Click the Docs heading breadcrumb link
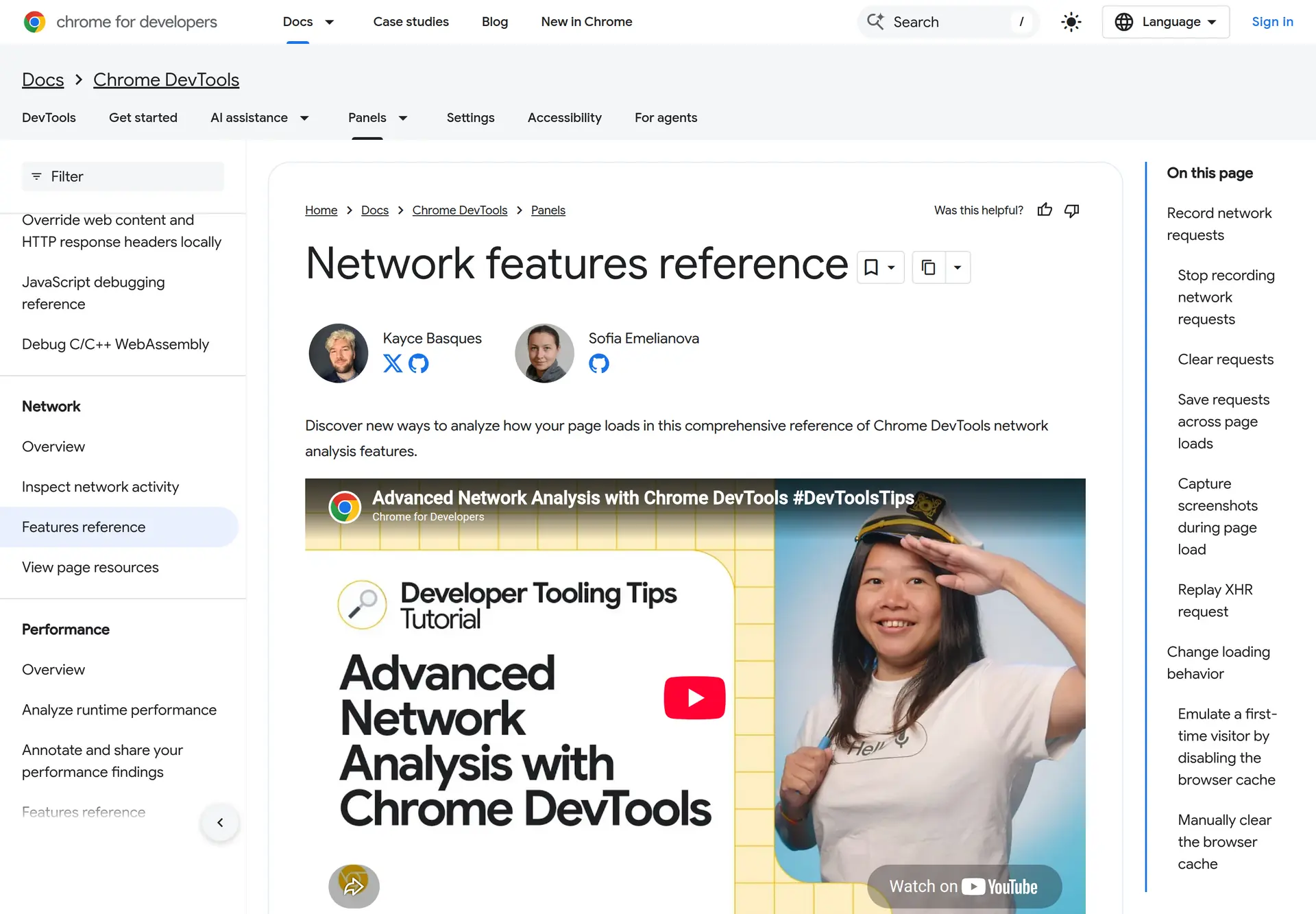This screenshot has width=1316, height=914. click(42, 80)
